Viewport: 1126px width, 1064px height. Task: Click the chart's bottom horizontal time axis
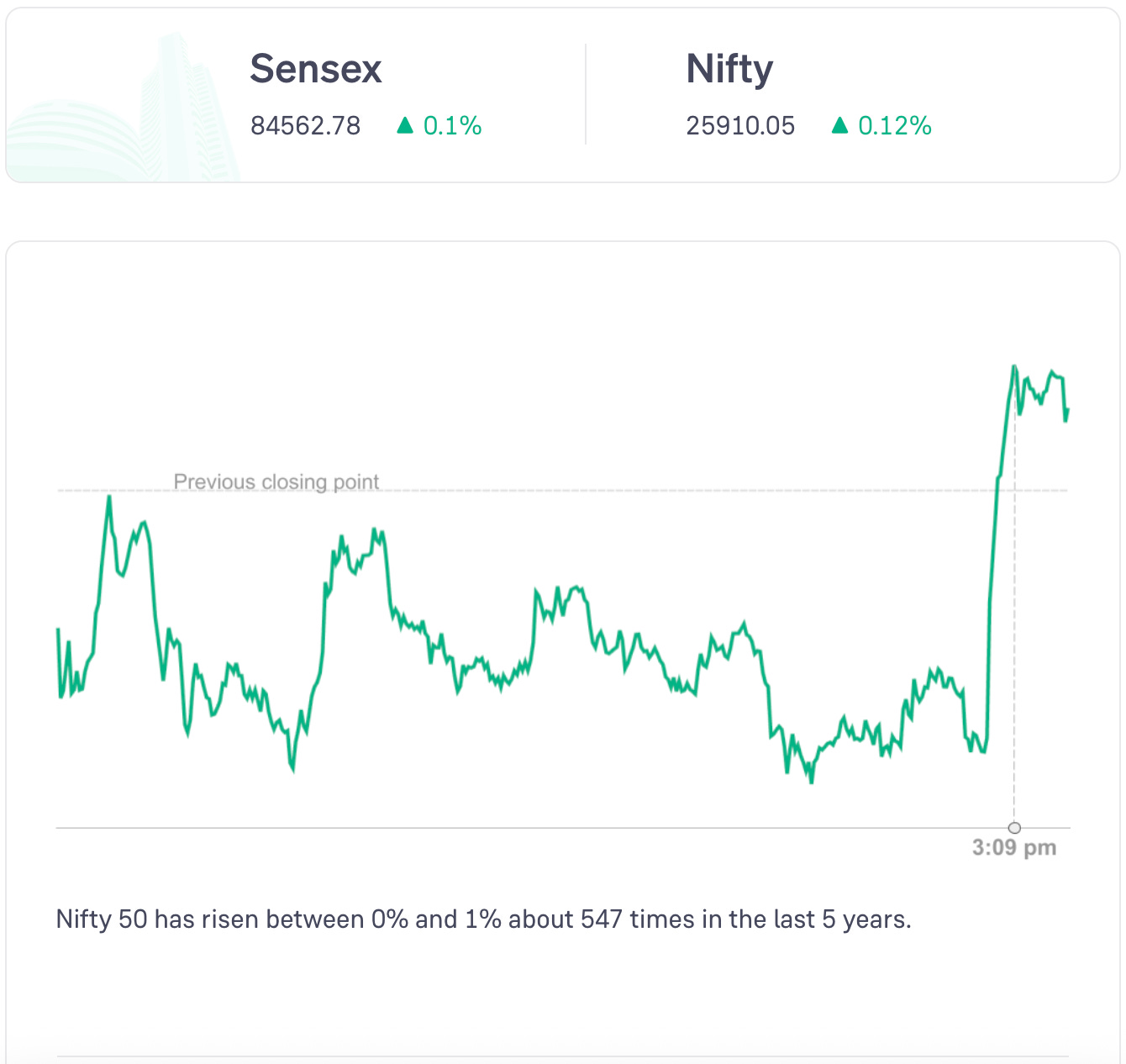tap(504, 828)
